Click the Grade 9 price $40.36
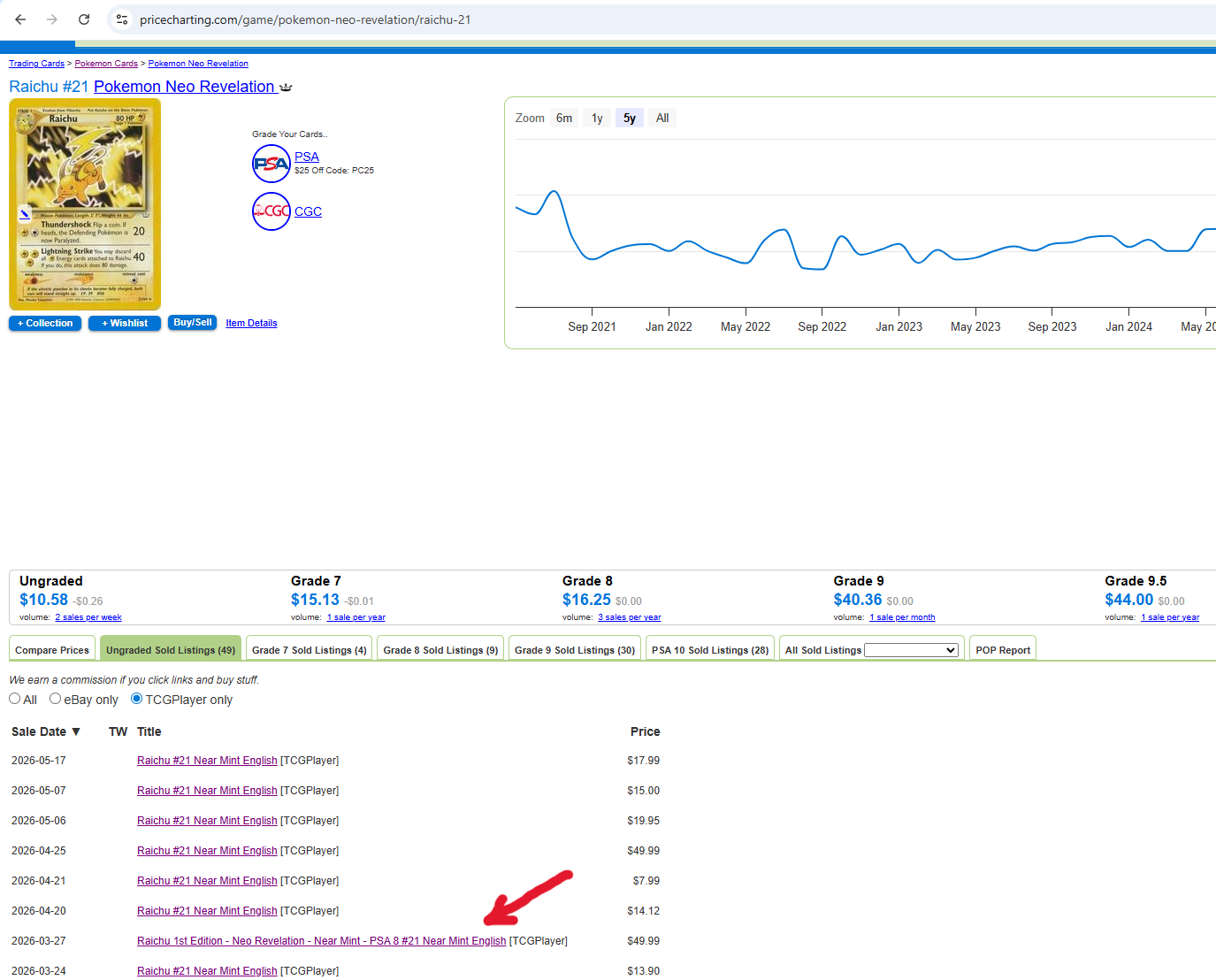 (858, 600)
